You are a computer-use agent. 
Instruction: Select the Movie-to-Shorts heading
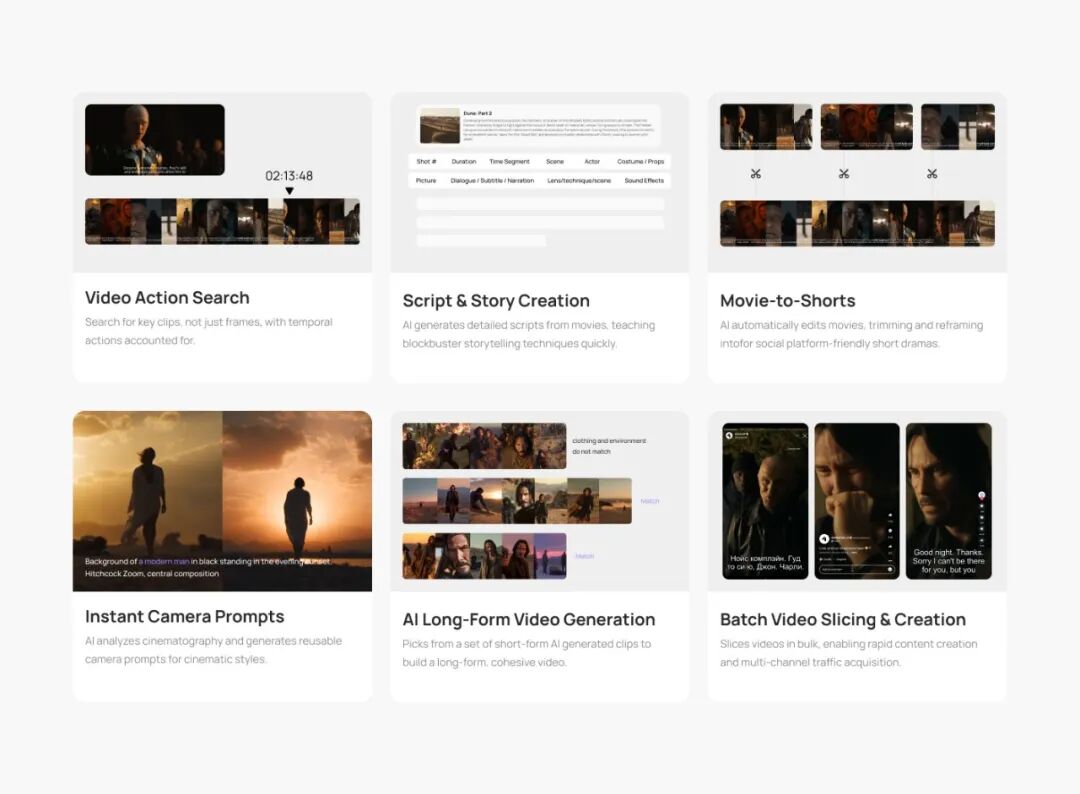click(x=788, y=301)
